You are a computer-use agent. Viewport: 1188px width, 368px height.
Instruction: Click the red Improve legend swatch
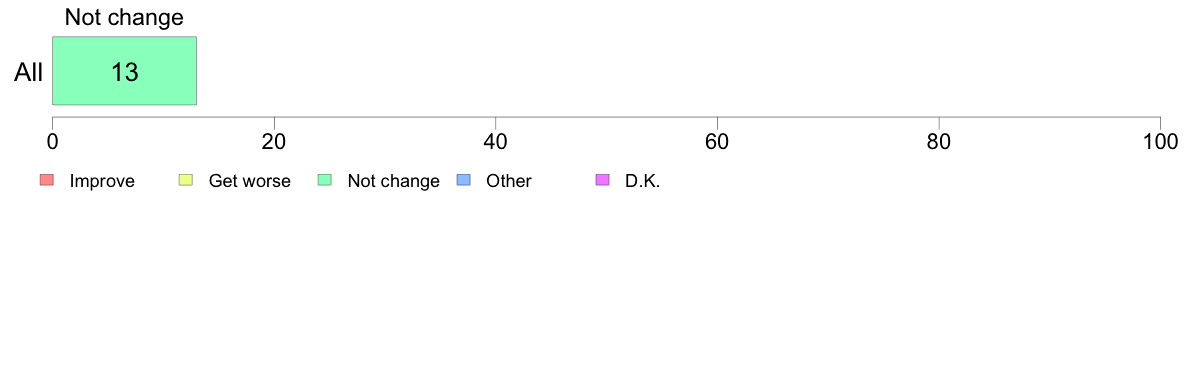(x=47, y=180)
